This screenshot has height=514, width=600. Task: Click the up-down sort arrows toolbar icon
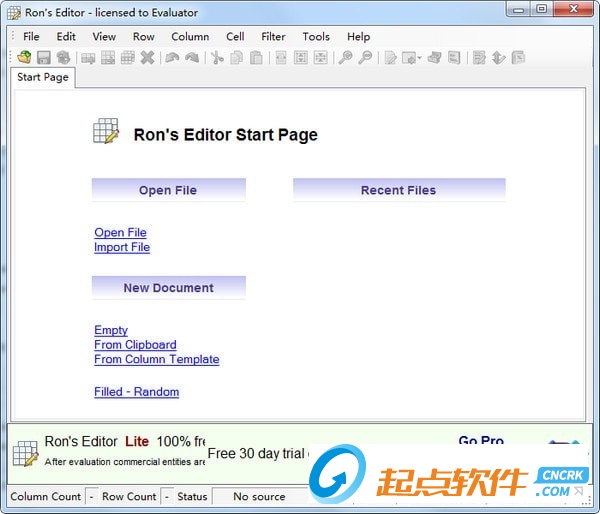click(499, 58)
